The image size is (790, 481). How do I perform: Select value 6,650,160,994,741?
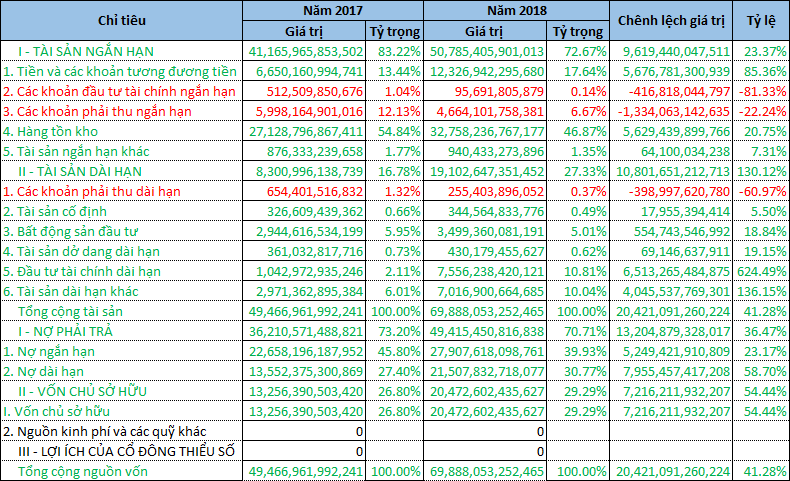[x=309, y=72]
